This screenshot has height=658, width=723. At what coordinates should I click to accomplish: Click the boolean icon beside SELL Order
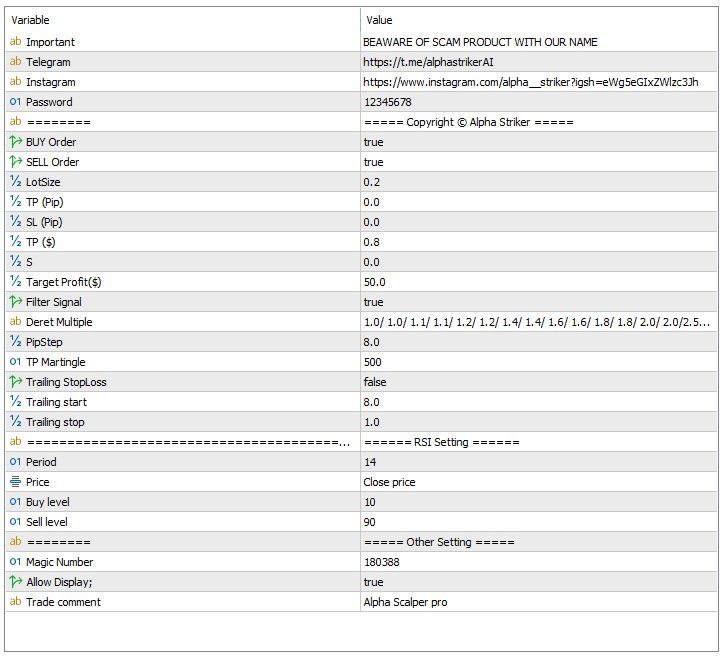16,161
